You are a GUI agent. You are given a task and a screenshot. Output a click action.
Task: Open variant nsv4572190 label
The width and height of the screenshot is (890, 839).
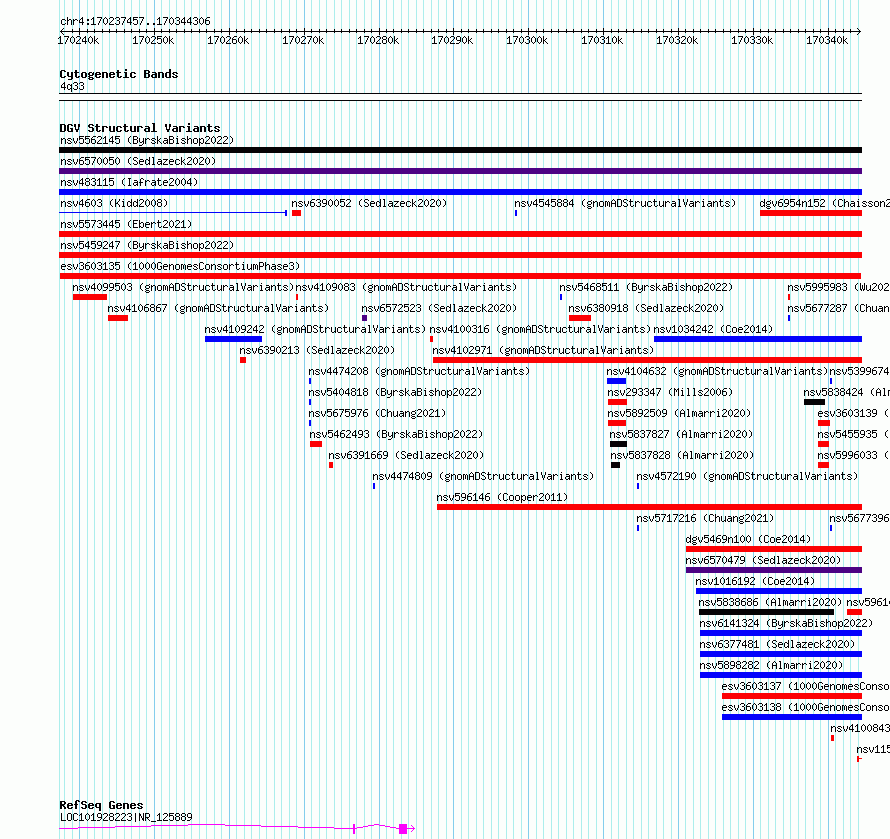coord(747,476)
